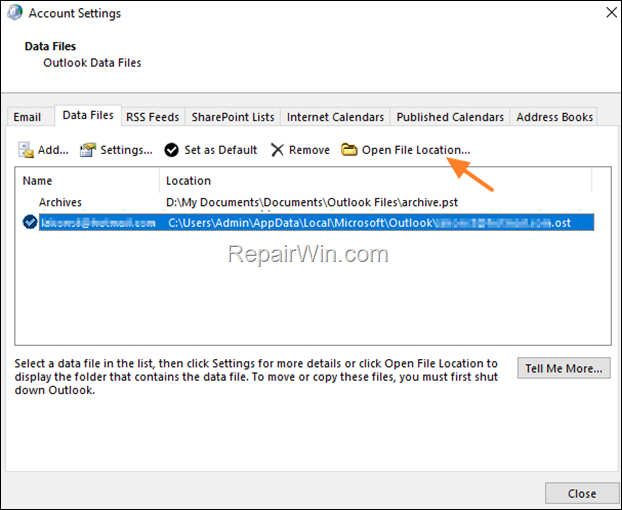The height and width of the screenshot is (510, 622).
Task: Click the Settings... label
Action: (127, 150)
